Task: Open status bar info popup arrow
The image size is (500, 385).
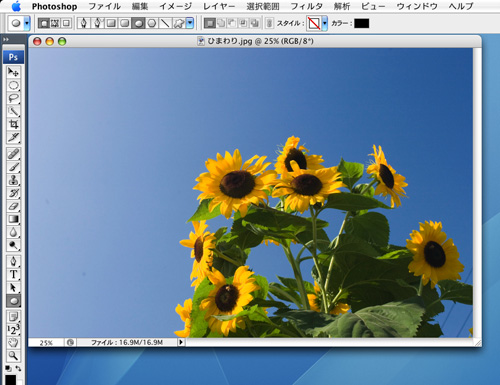Action: [x=181, y=342]
